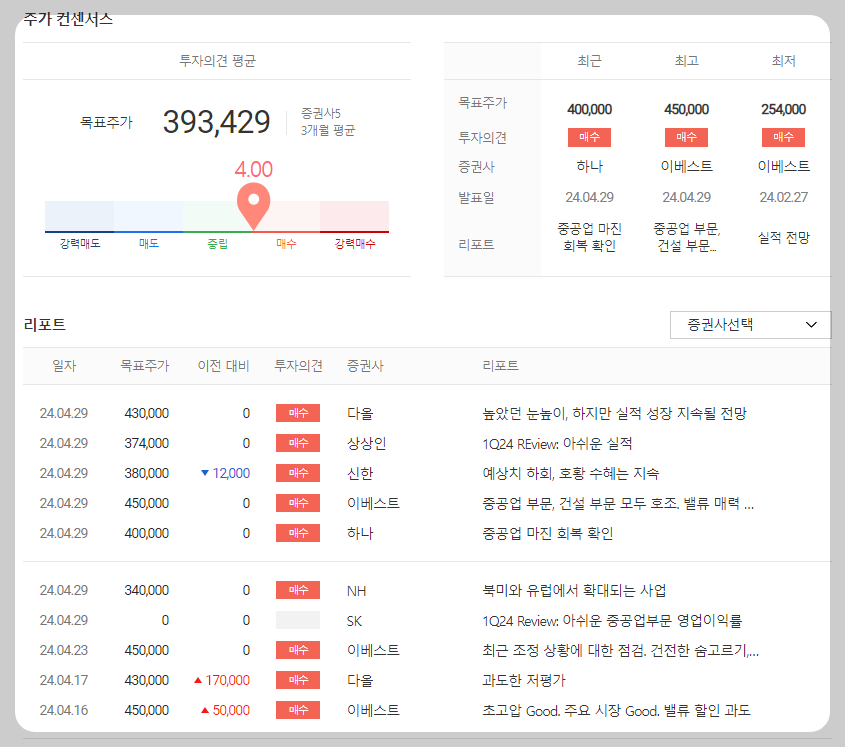This screenshot has height=747, width=845.
Task: Open report 북미와 유럽에서 확대되는 사업
Action: pyautogui.click(x=574, y=590)
